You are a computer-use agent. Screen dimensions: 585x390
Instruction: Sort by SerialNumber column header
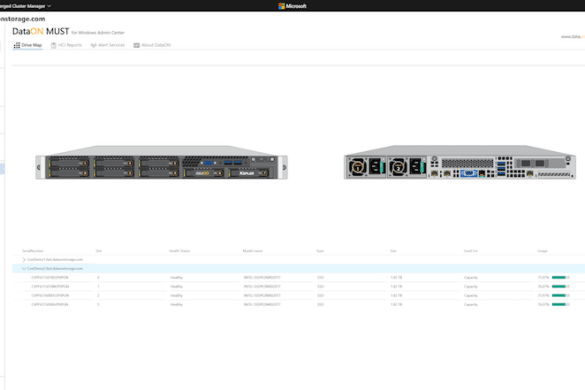[x=33, y=251]
